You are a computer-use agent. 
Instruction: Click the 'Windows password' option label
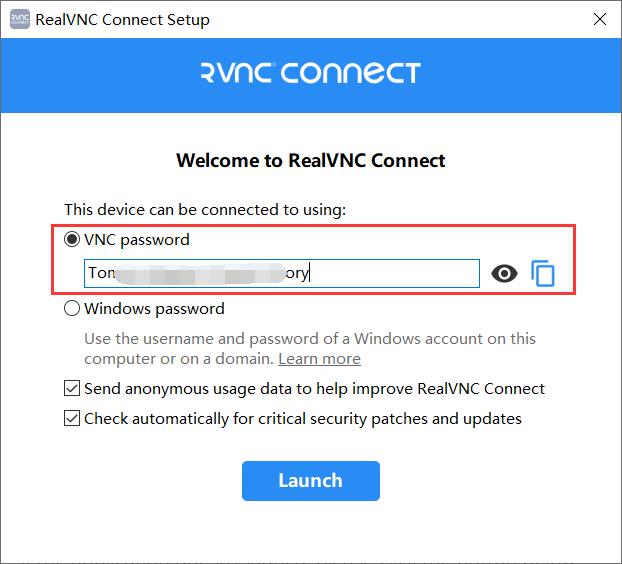coord(154,309)
